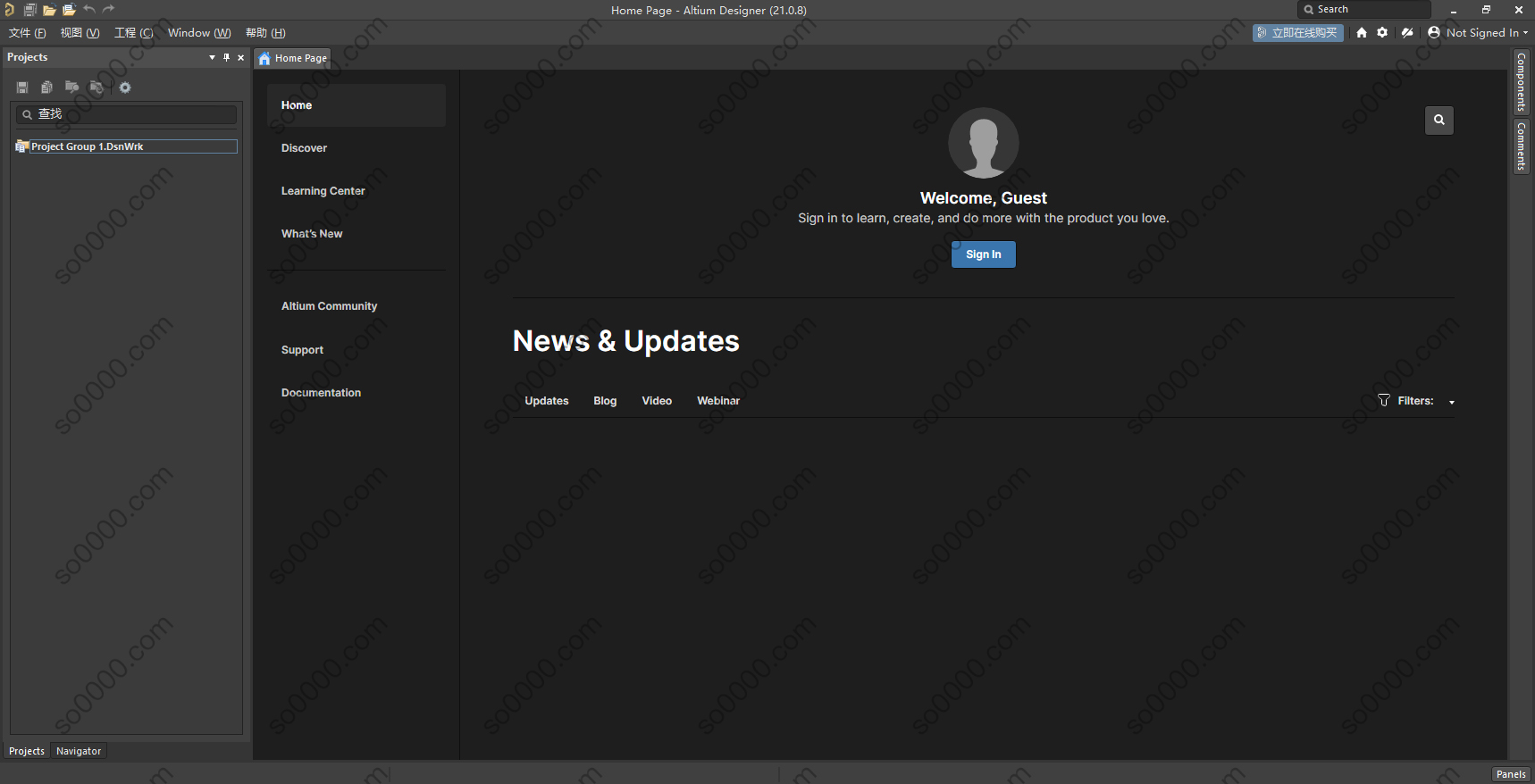
Task: Click the save icon in Projects panel toolbar
Action: 22,88
